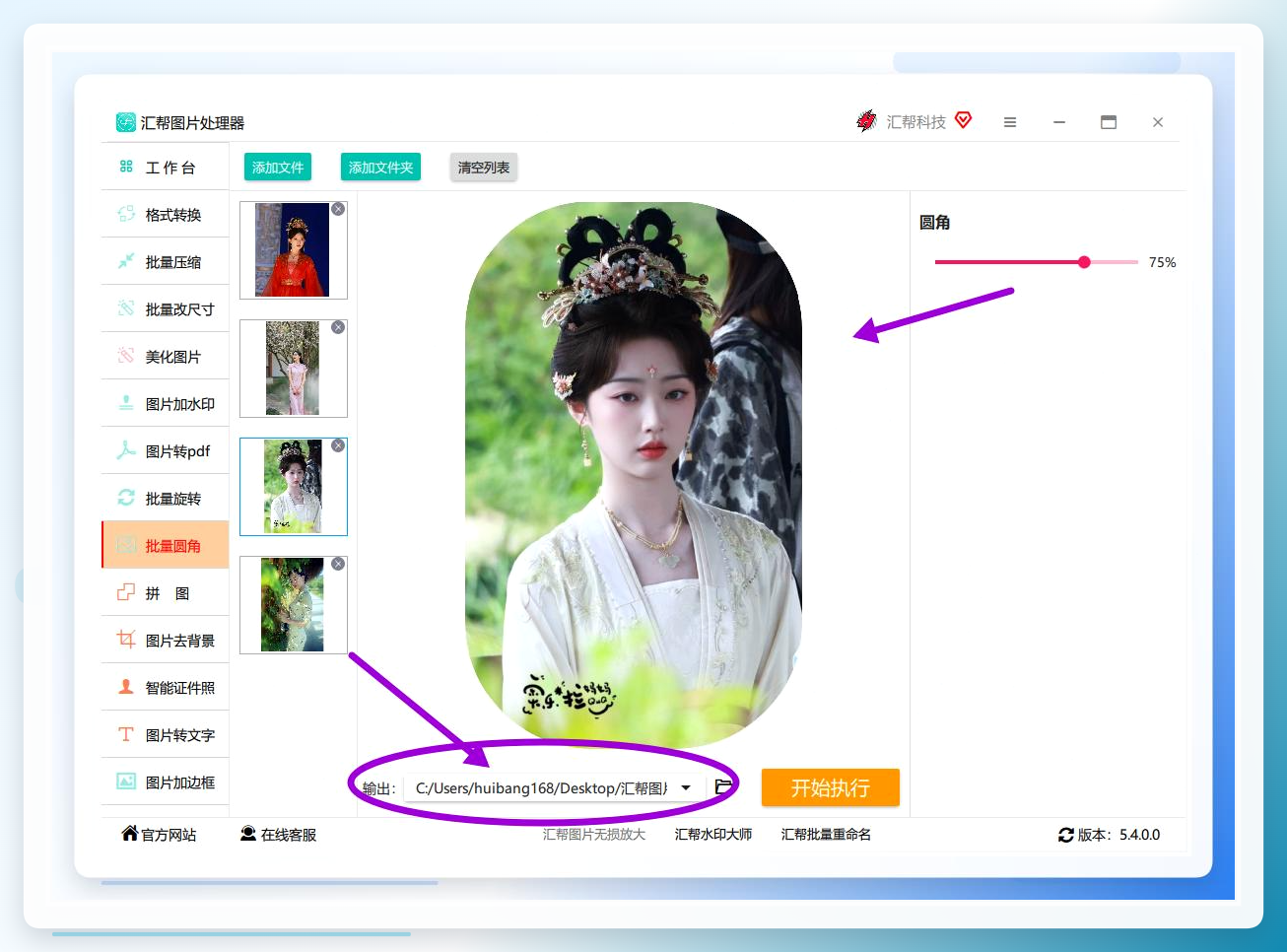Select the red dress thumbnail

(293, 250)
